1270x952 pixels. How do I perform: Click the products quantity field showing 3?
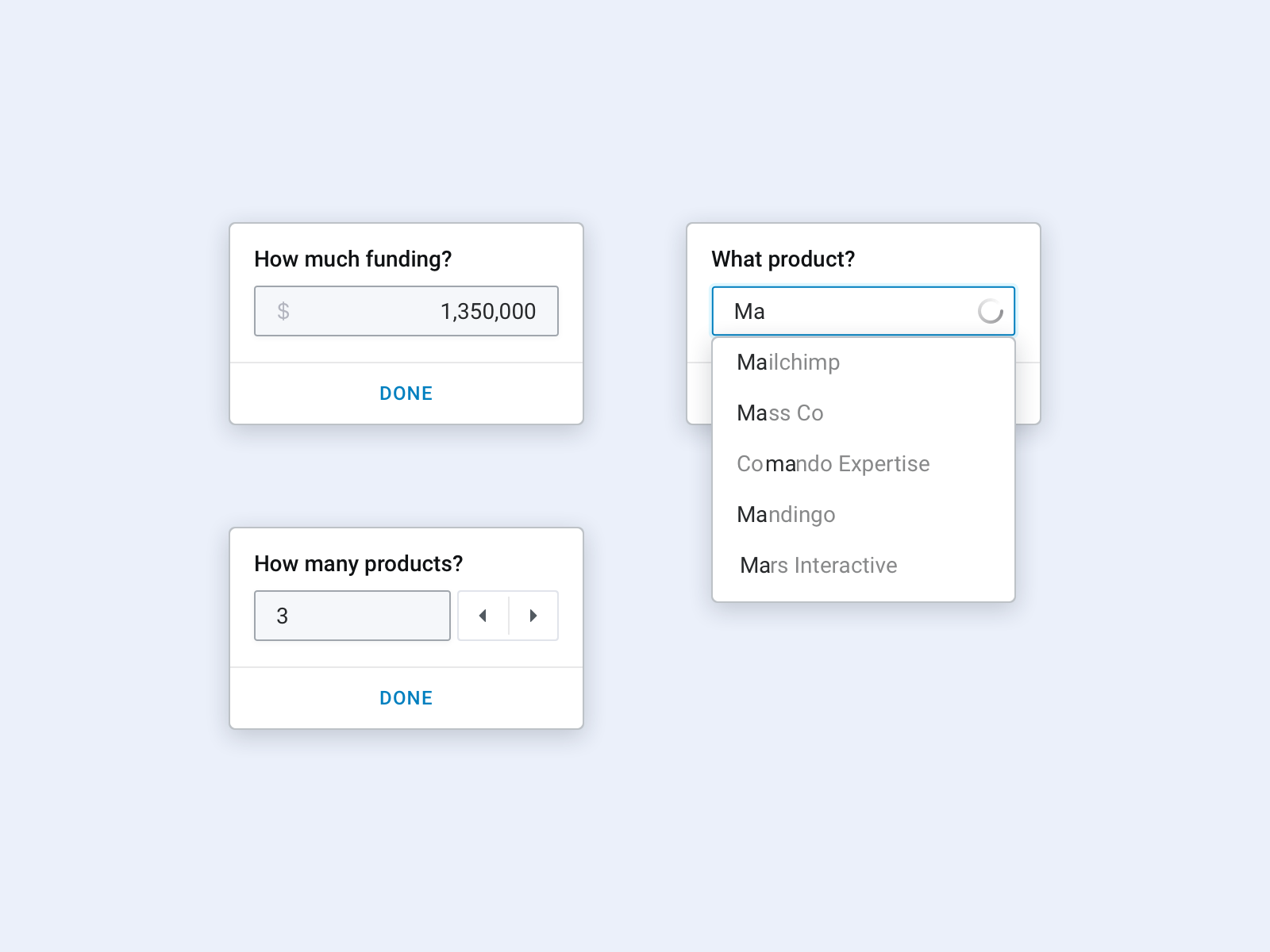(352, 616)
